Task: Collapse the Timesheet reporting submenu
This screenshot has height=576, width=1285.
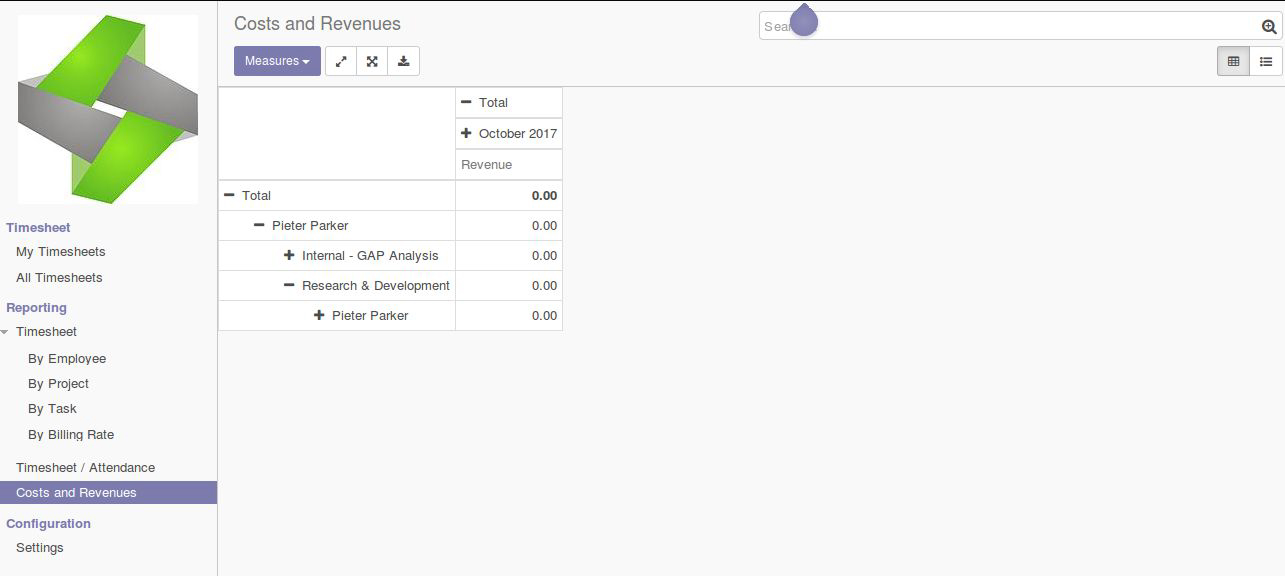Action: (x=46, y=332)
